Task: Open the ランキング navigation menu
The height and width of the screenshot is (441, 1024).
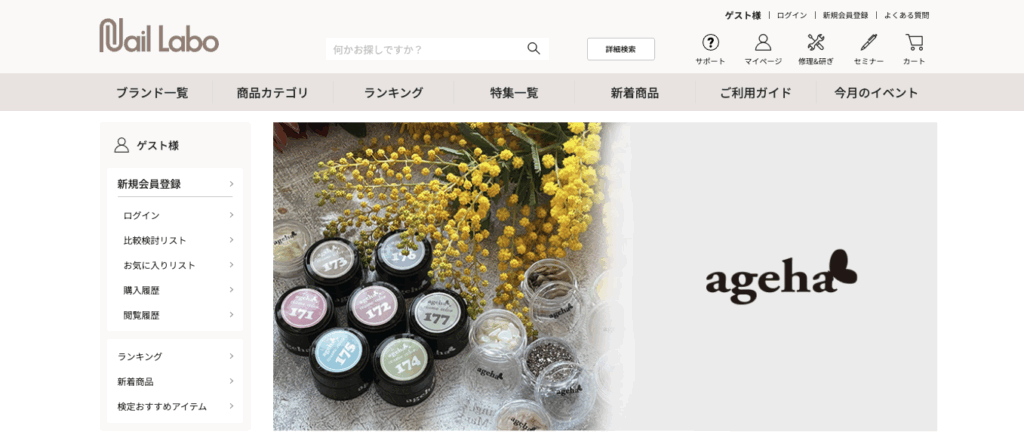Action: [x=393, y=93]
